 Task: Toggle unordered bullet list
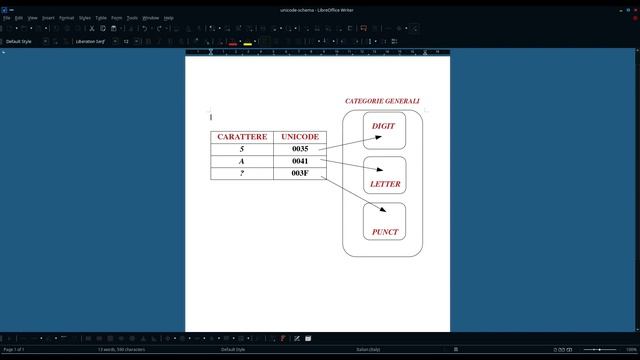[312, 41]
